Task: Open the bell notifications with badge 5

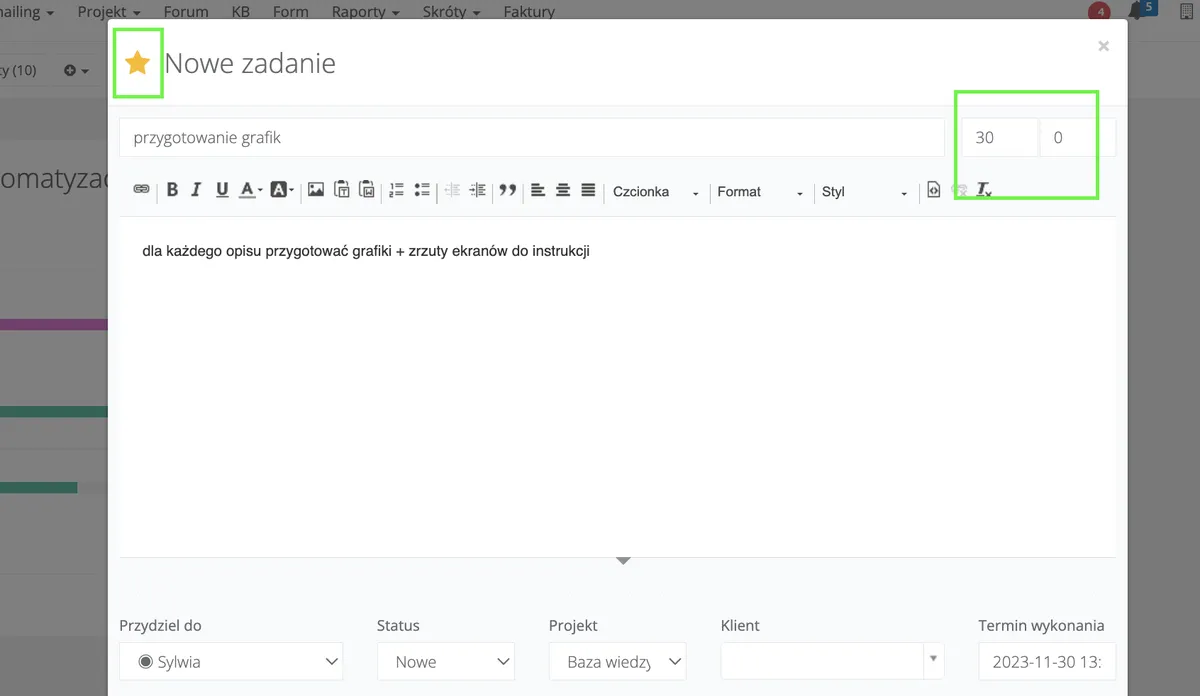Action: coord(1141,10)
